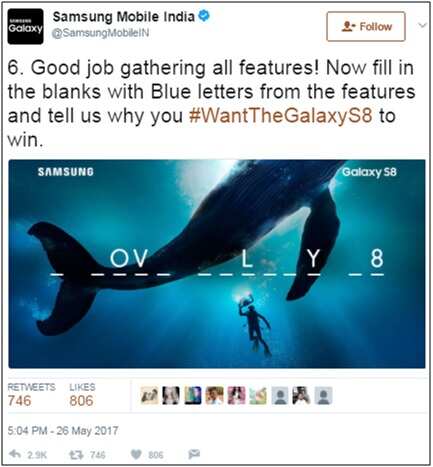Image resolution: width=433 pixels, height=467 pixels.
Task: Open the #WantTheGalaxyS8 hashtag
Action: (x=280, y=116)
